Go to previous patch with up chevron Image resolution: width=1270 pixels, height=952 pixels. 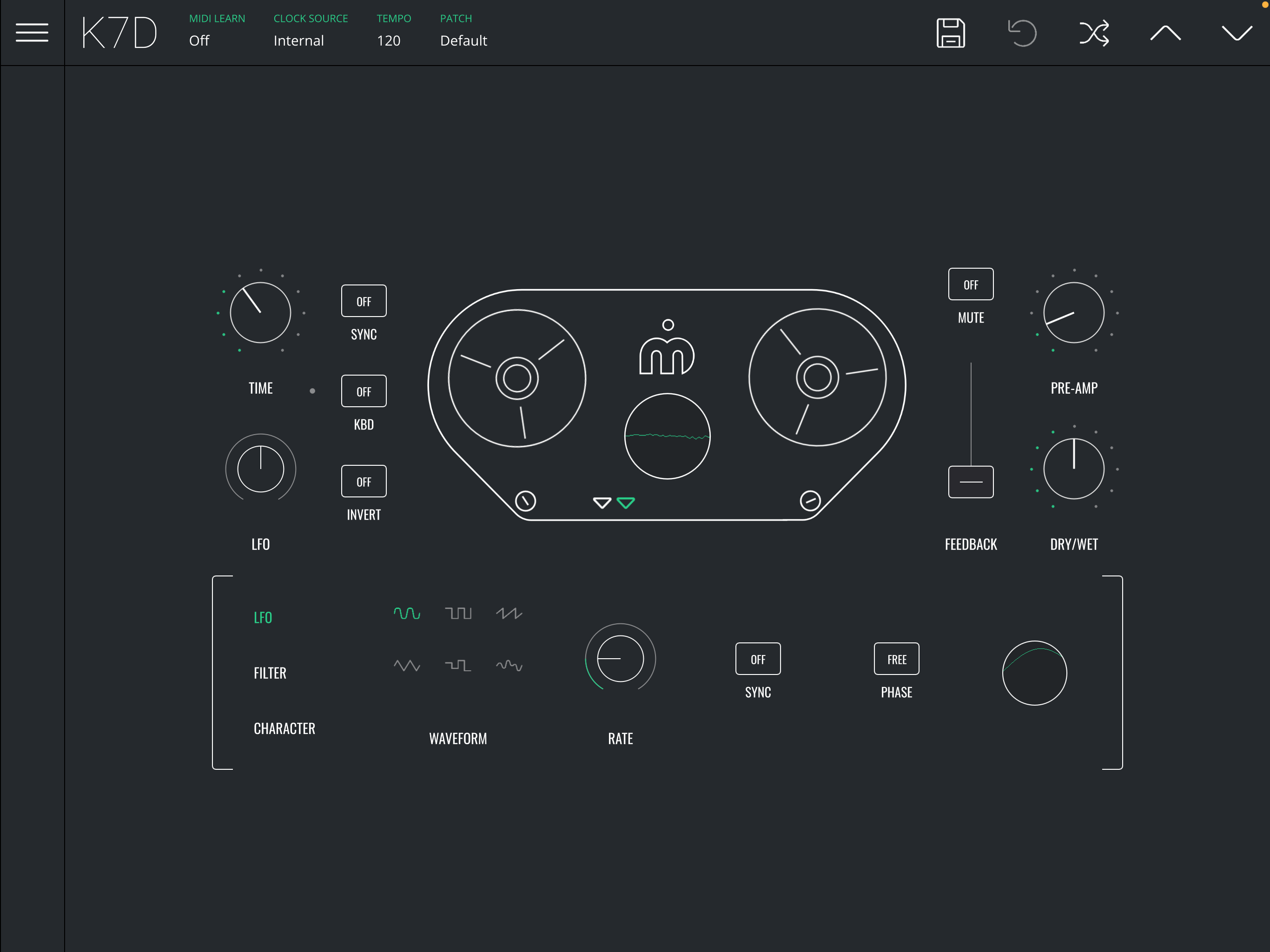click(x=1165, y=33)
